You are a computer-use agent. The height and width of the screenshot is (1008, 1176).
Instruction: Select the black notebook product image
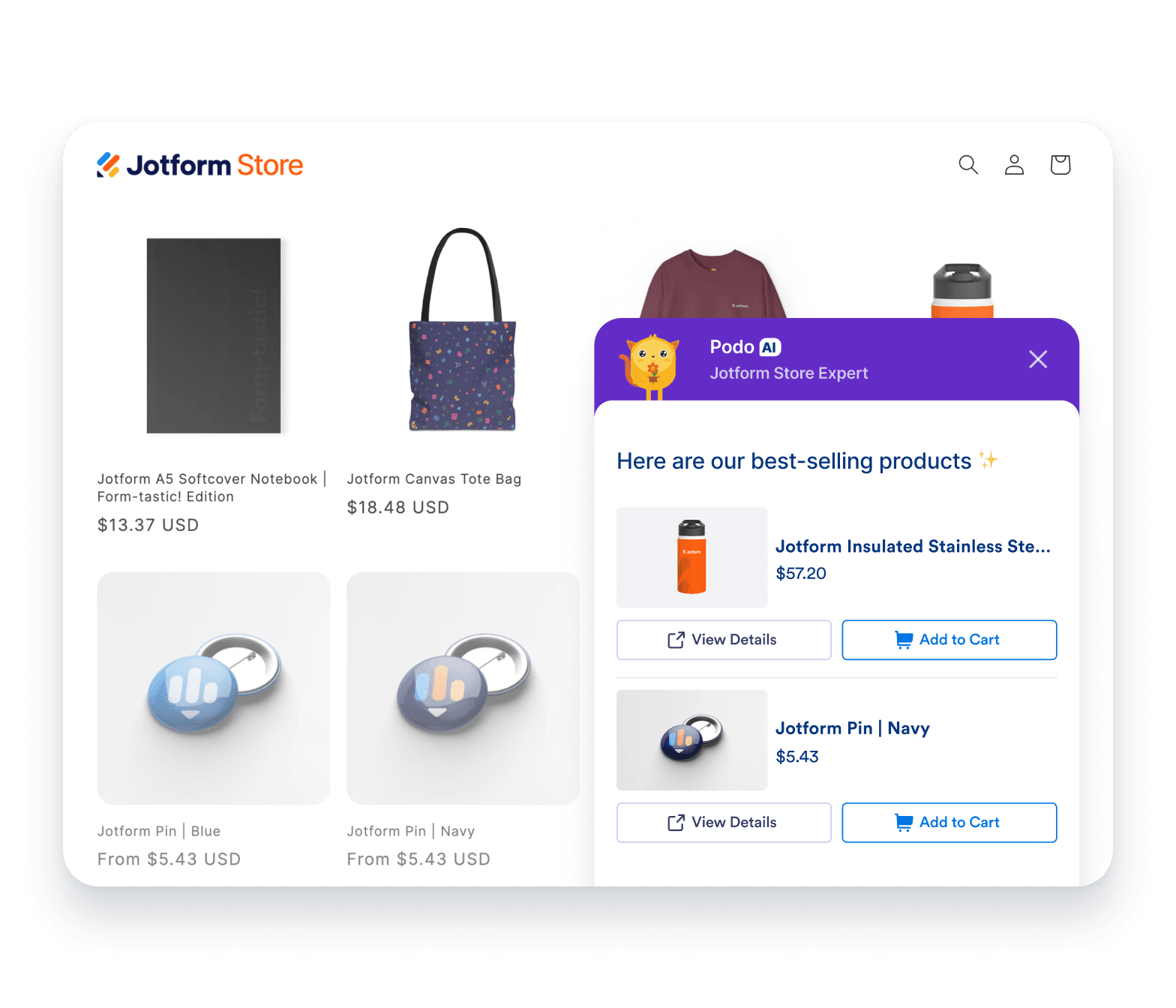tap(214, 336)
